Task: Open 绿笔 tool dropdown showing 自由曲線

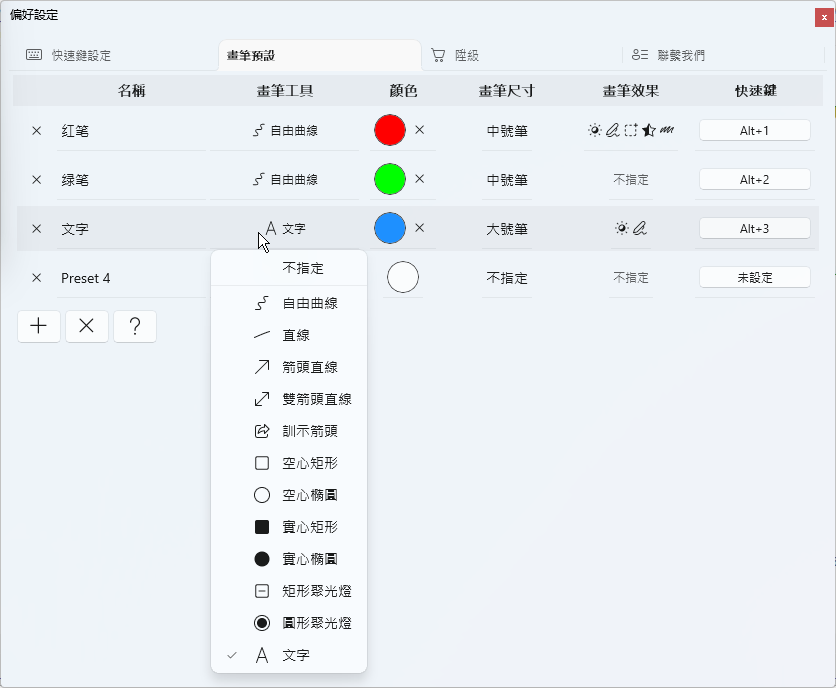Action: point(285,180)
